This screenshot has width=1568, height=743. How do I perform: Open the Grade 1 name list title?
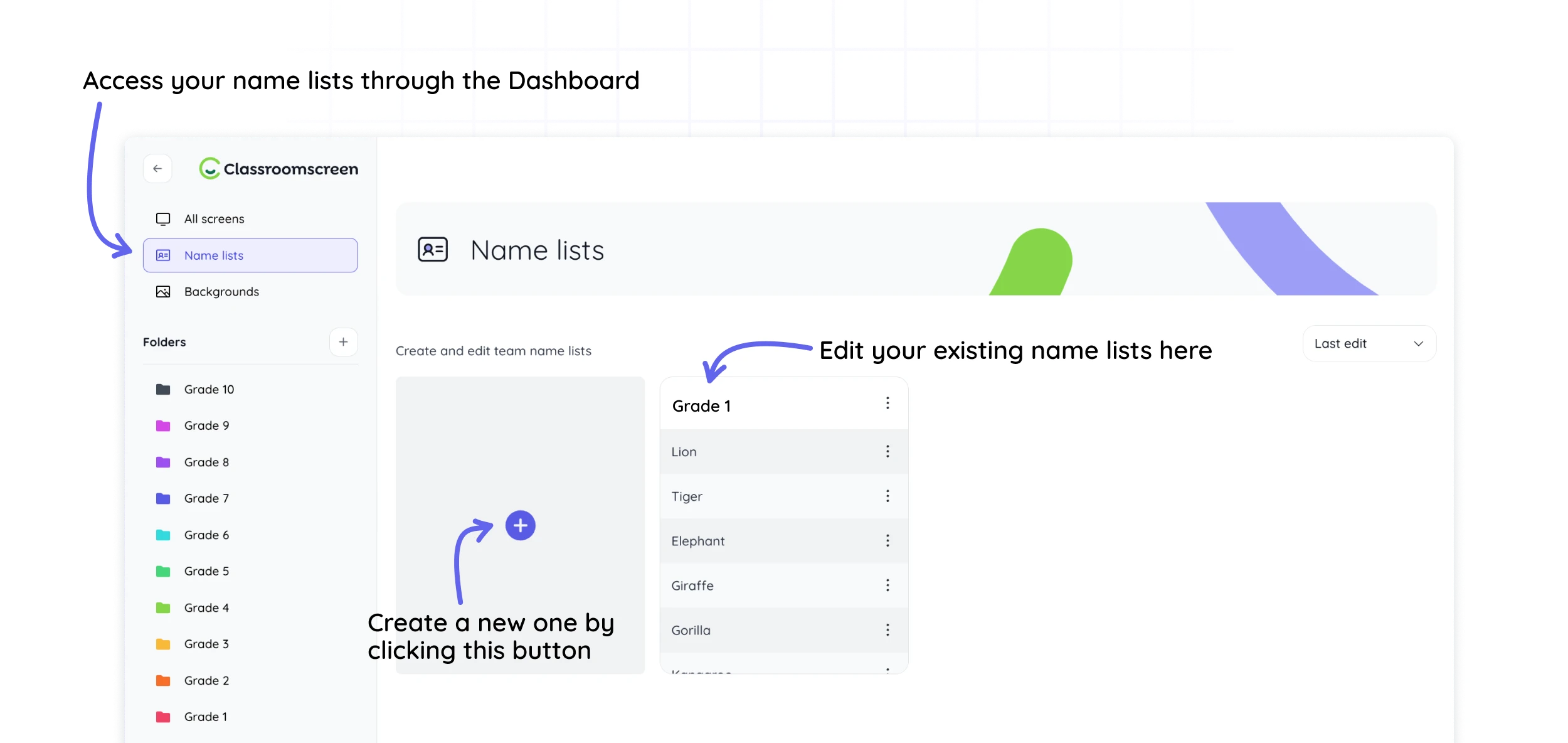point(702,406)
